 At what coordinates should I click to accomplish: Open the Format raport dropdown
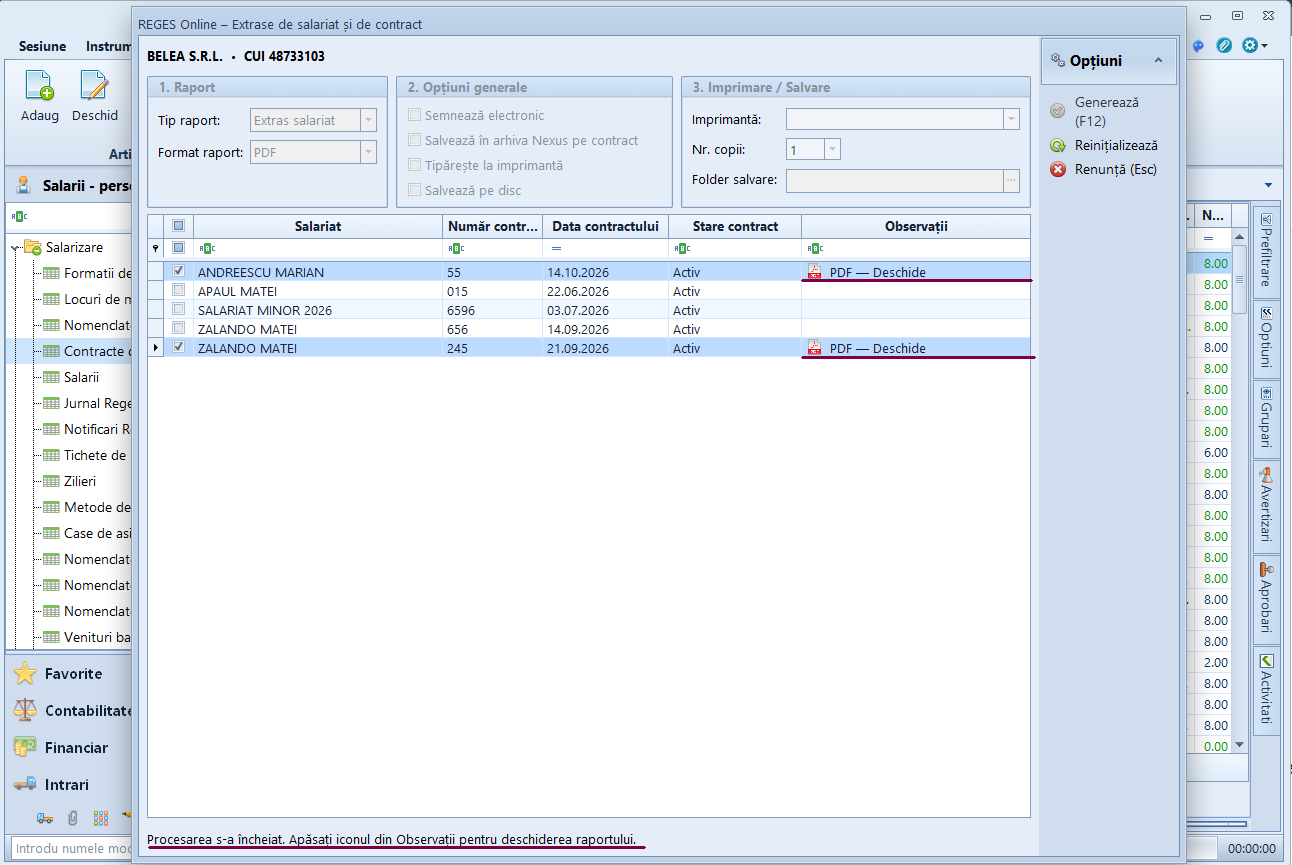[x=368, y=153]
